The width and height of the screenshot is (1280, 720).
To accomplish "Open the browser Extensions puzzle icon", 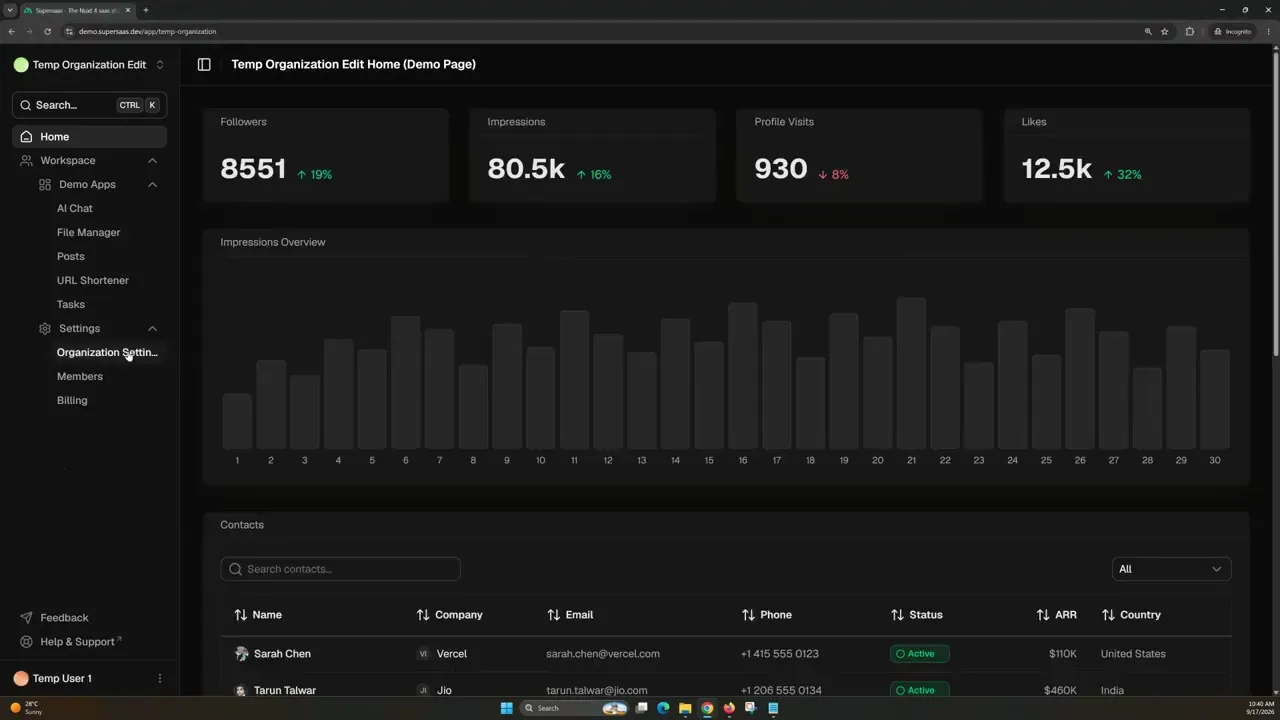I will coord(1190,31).
